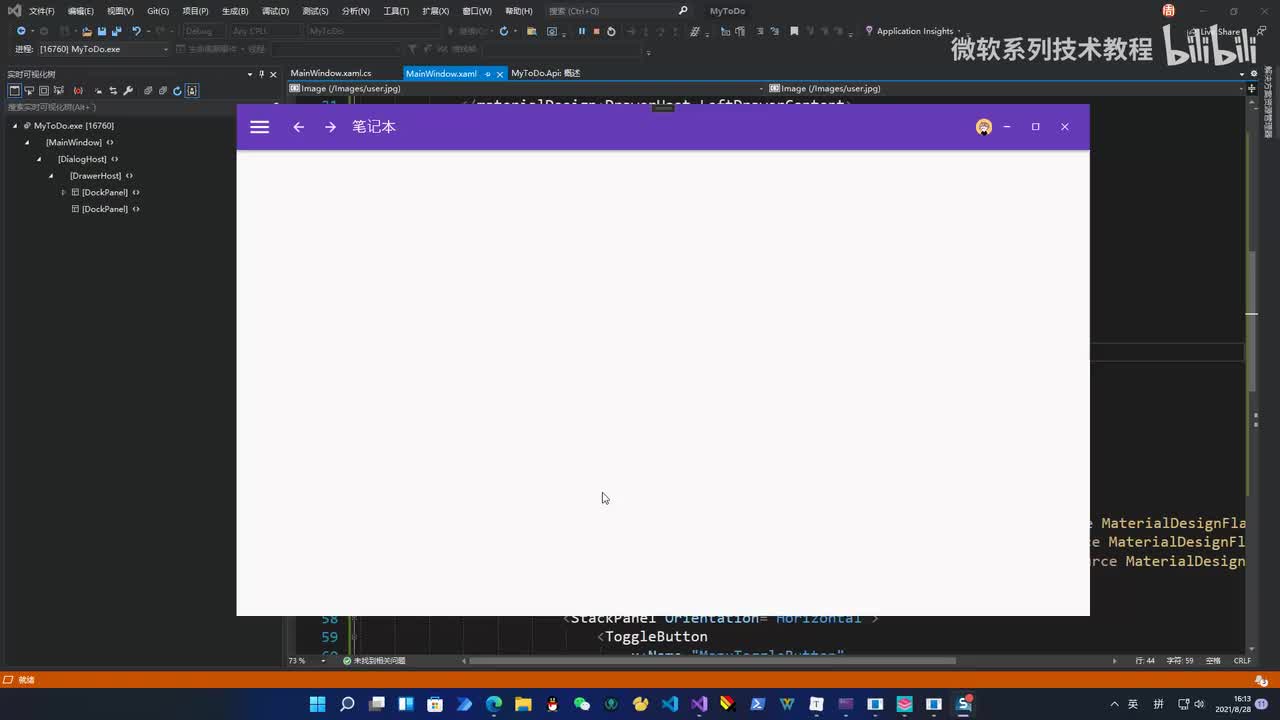Click the navigate backward toolbar button
1280x720 pixels.
click(x=21, y=31)
